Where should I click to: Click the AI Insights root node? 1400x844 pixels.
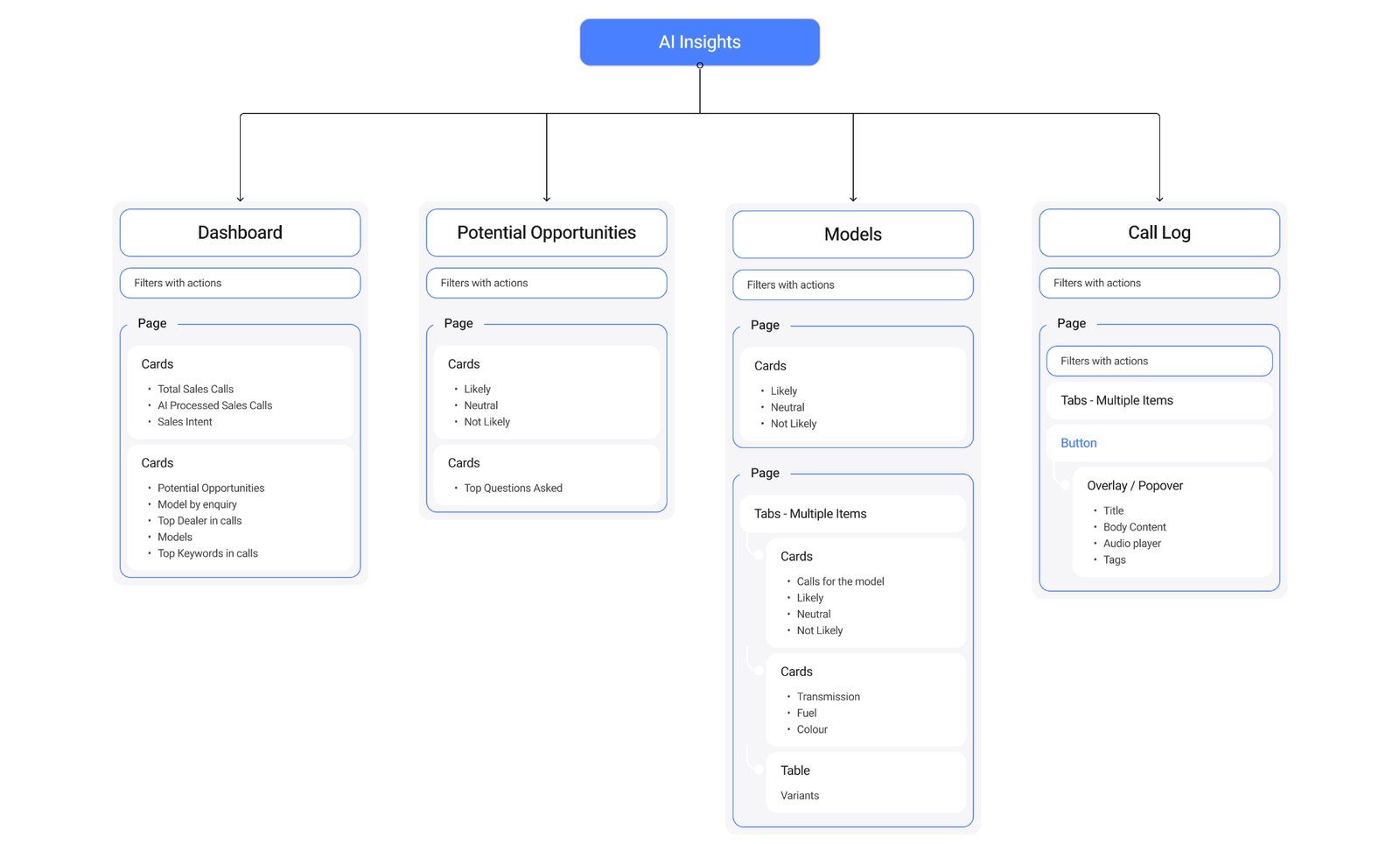(699, 41)
